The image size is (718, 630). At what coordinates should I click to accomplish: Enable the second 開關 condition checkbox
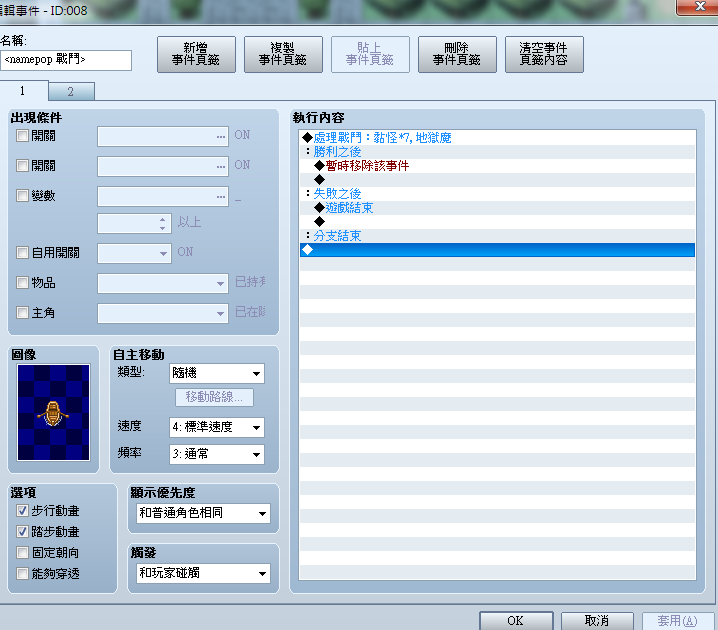click(22, 165)
